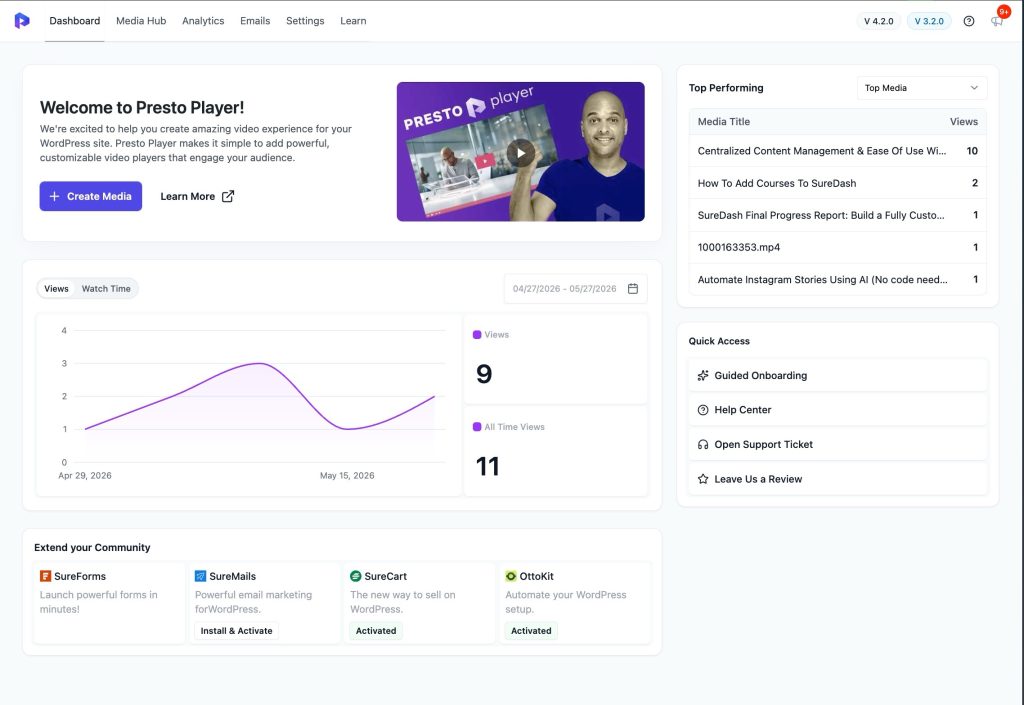
Task: Open the notifications megaphone icon with 9+ badge
Action: click(997, 21)
